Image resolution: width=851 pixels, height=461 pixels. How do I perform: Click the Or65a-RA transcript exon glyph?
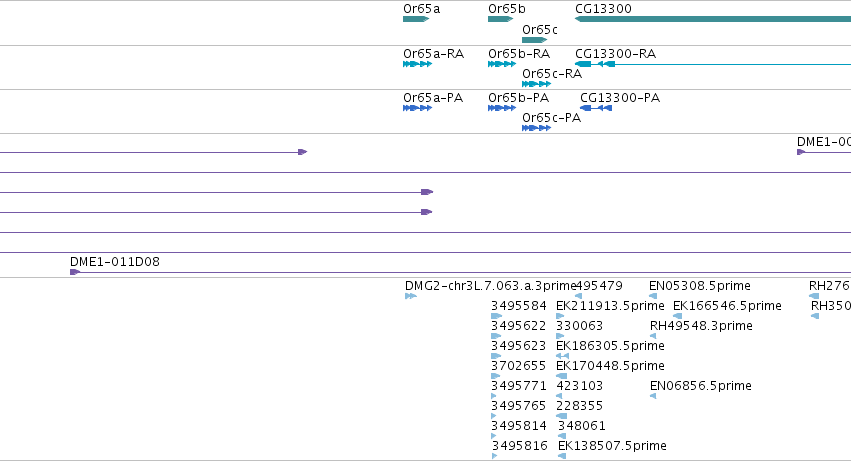click(x=417, y=64)
